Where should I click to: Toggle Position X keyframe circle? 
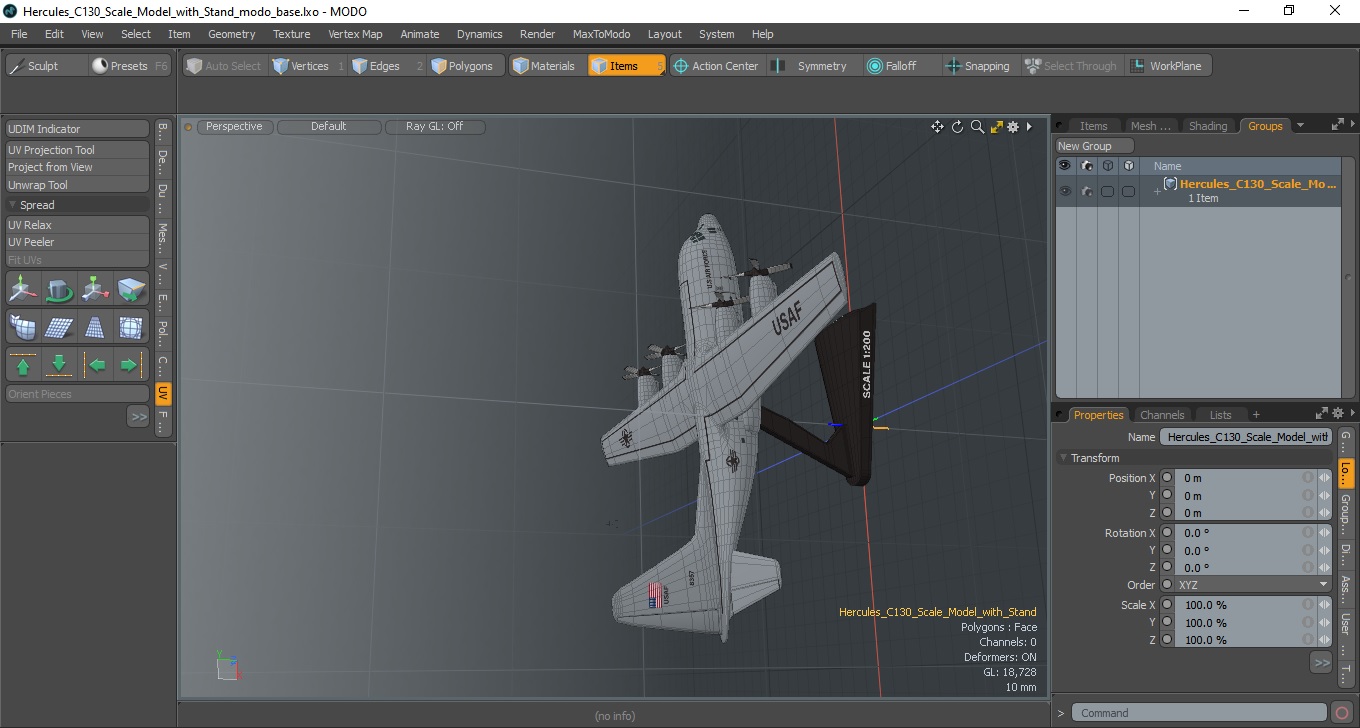[1167, 478]
